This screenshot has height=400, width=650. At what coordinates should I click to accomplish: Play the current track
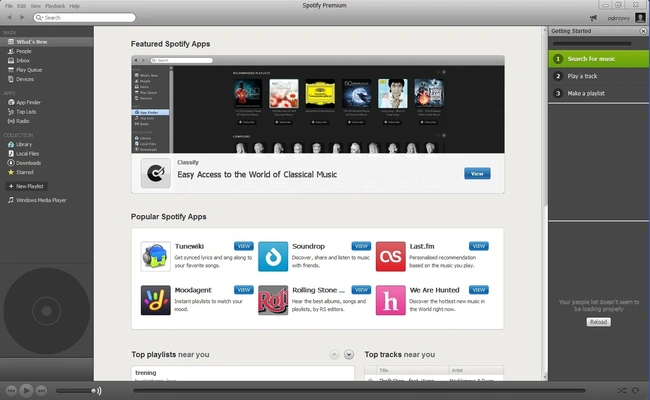click(x=26, y=390)
